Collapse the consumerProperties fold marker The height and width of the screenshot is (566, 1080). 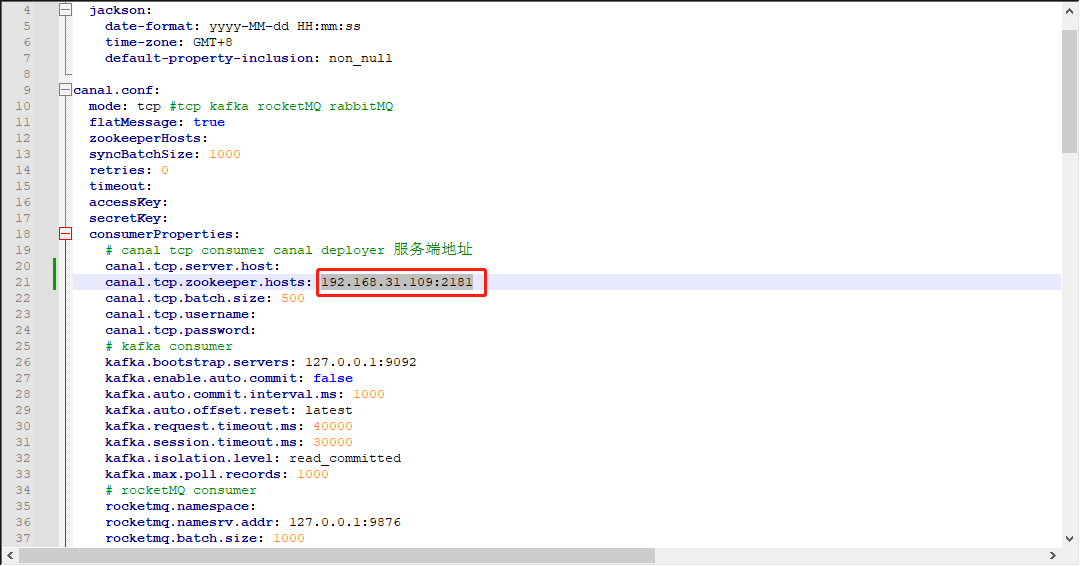coord(65,234)
